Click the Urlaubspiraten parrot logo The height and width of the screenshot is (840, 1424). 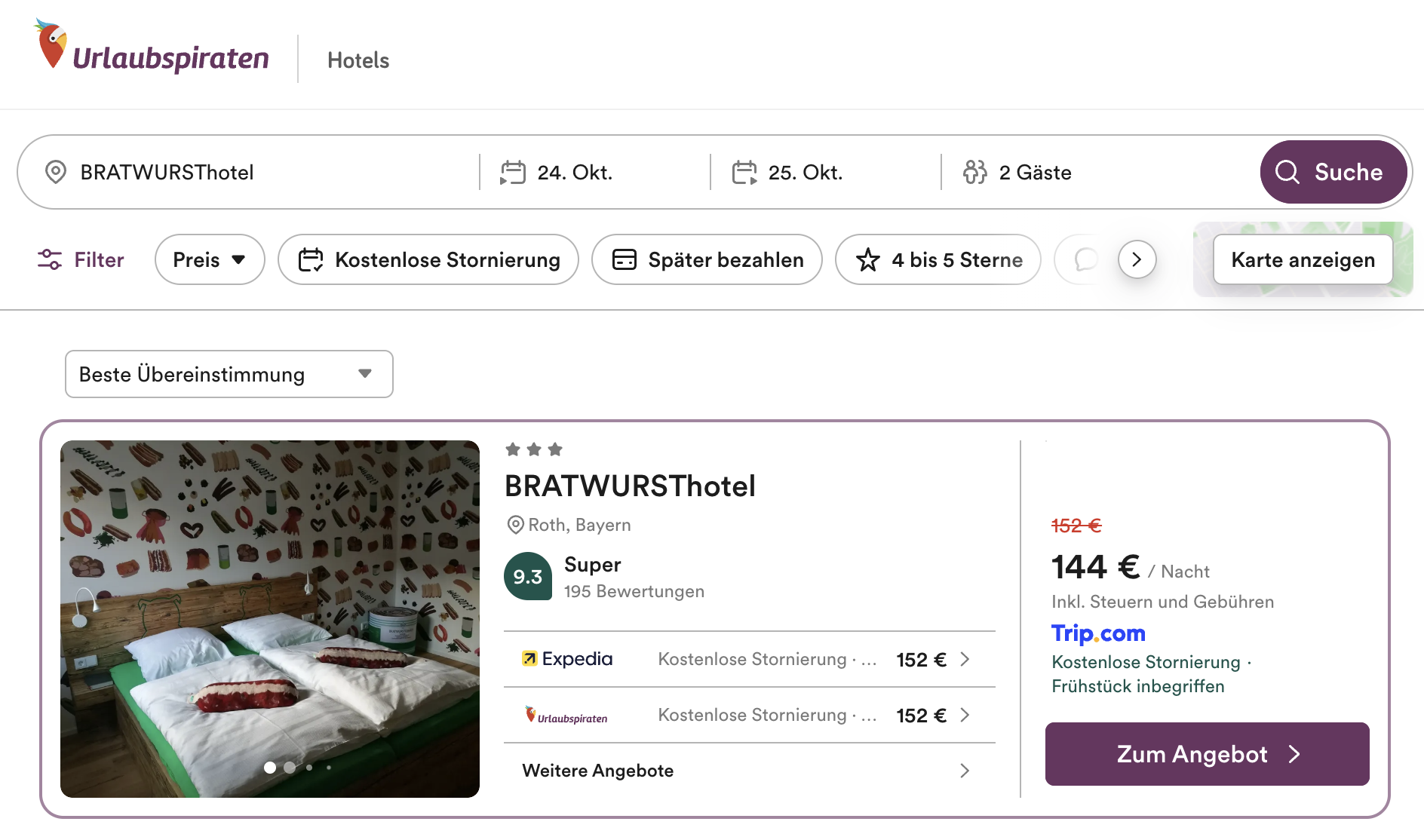tap(51, 44)
